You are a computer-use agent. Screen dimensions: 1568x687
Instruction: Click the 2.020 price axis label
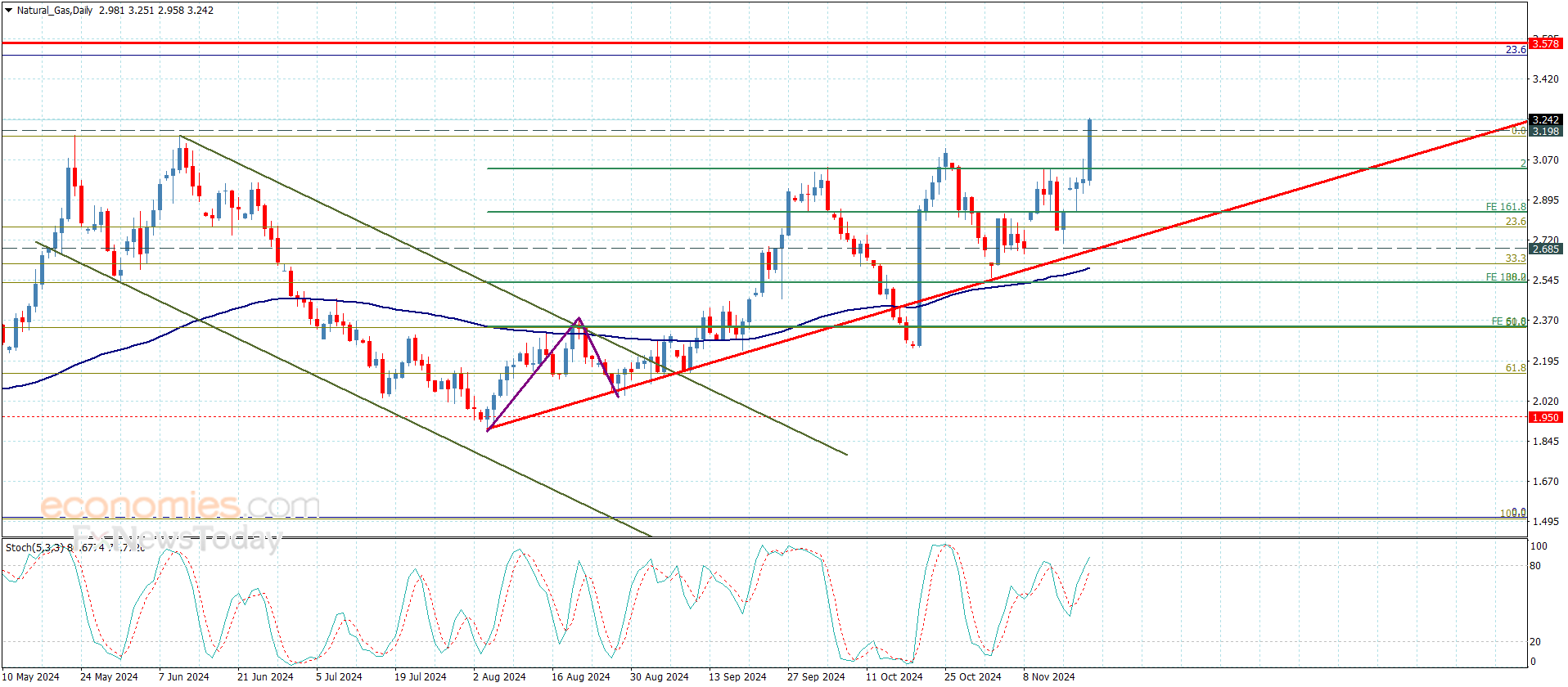click(1545, 402)
